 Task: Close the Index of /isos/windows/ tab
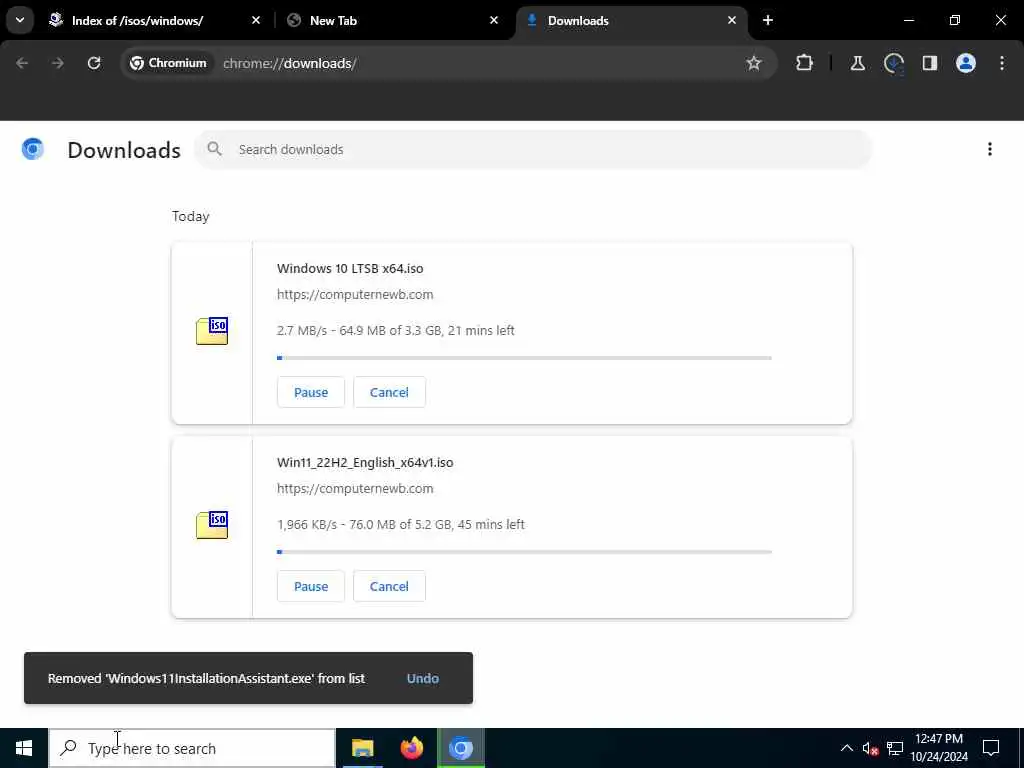256,20
